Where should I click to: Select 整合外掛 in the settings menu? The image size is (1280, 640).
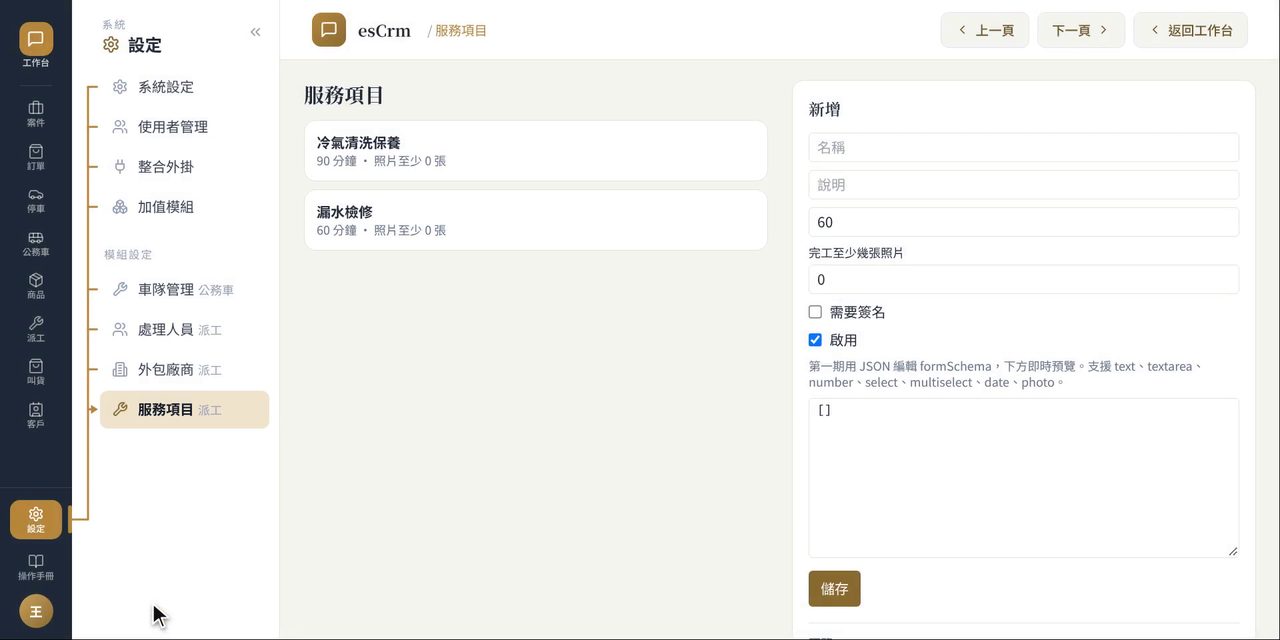tap(184, 167)
